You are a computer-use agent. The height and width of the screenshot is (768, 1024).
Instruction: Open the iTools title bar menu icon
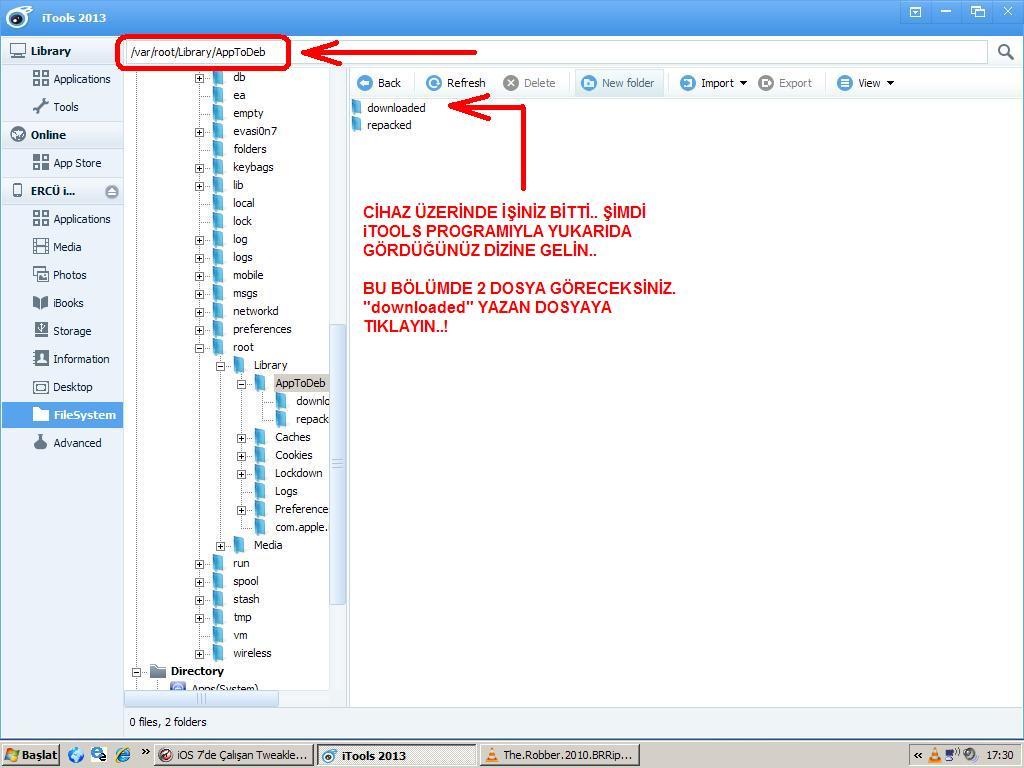pos(916,12)
